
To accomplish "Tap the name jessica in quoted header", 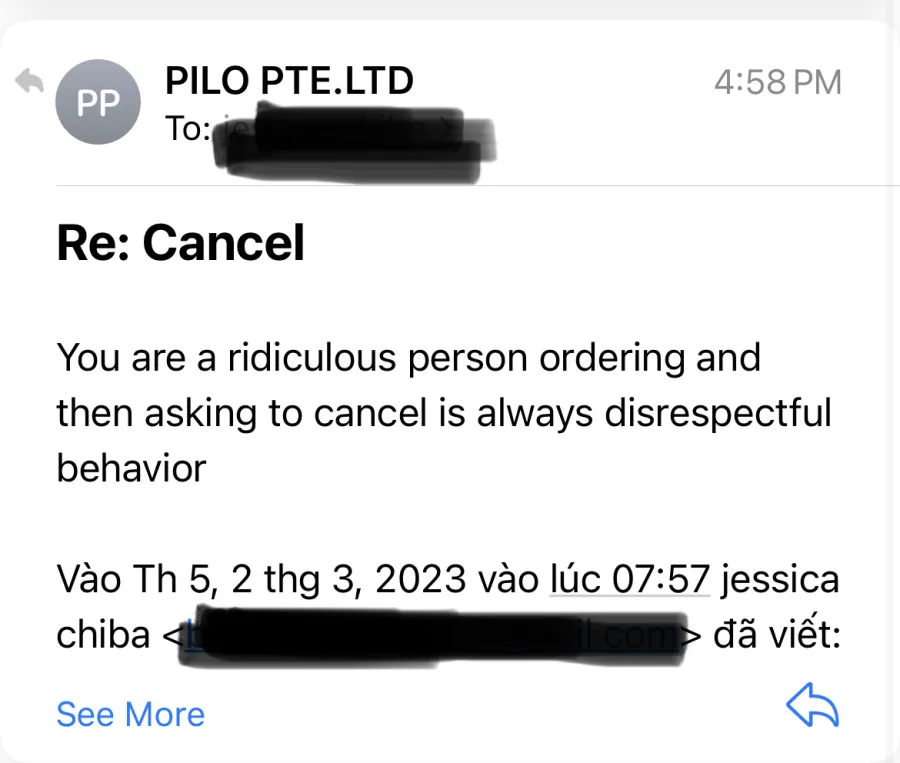I will (781, 578).
